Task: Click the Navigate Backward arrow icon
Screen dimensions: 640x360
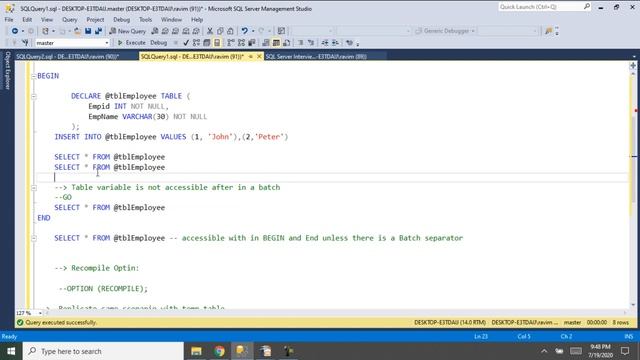Action: click(15, 31)
